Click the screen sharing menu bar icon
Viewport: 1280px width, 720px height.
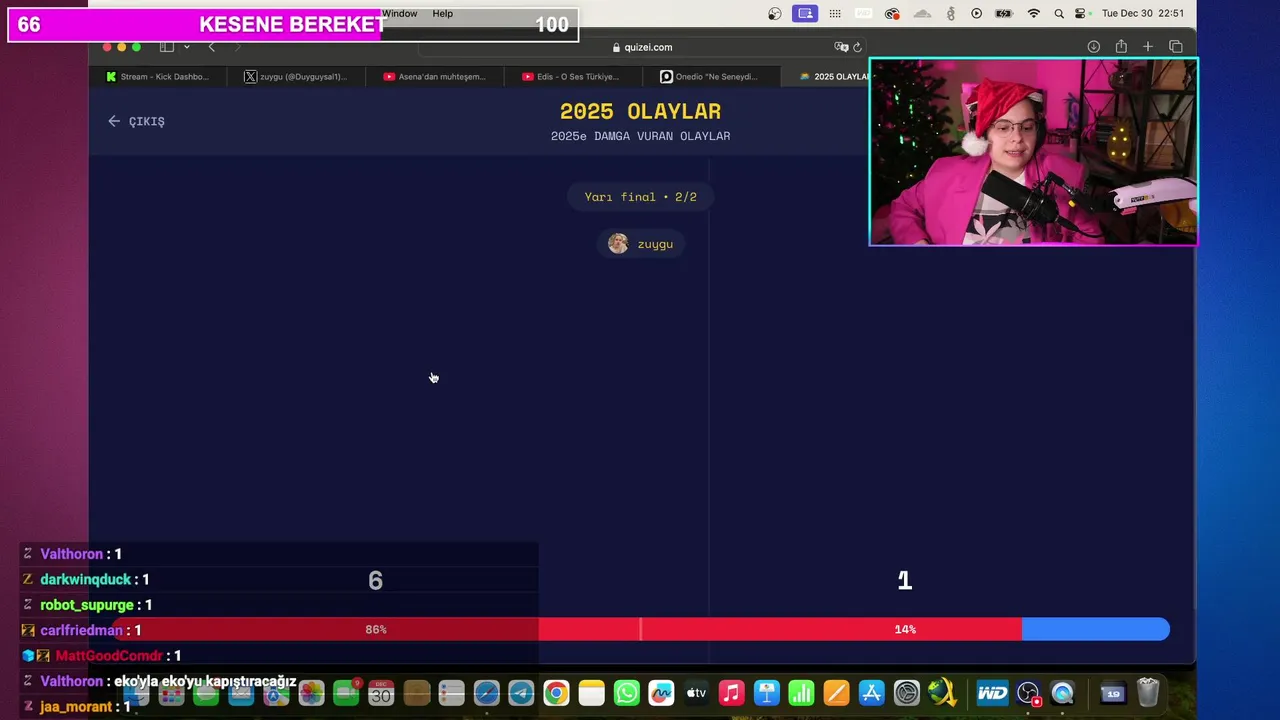[805, 14]
